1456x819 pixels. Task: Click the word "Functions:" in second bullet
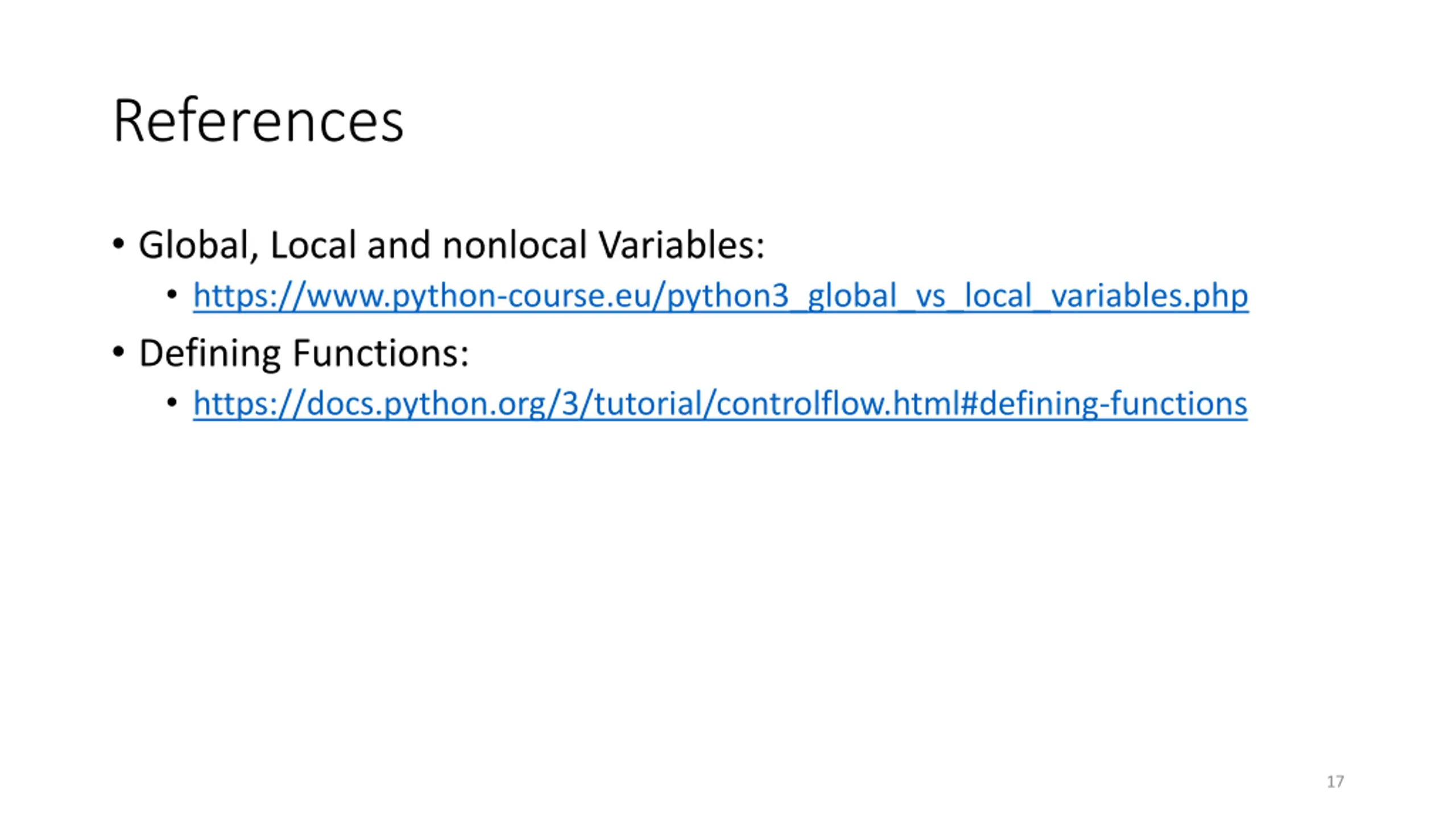tap(380, 353)
